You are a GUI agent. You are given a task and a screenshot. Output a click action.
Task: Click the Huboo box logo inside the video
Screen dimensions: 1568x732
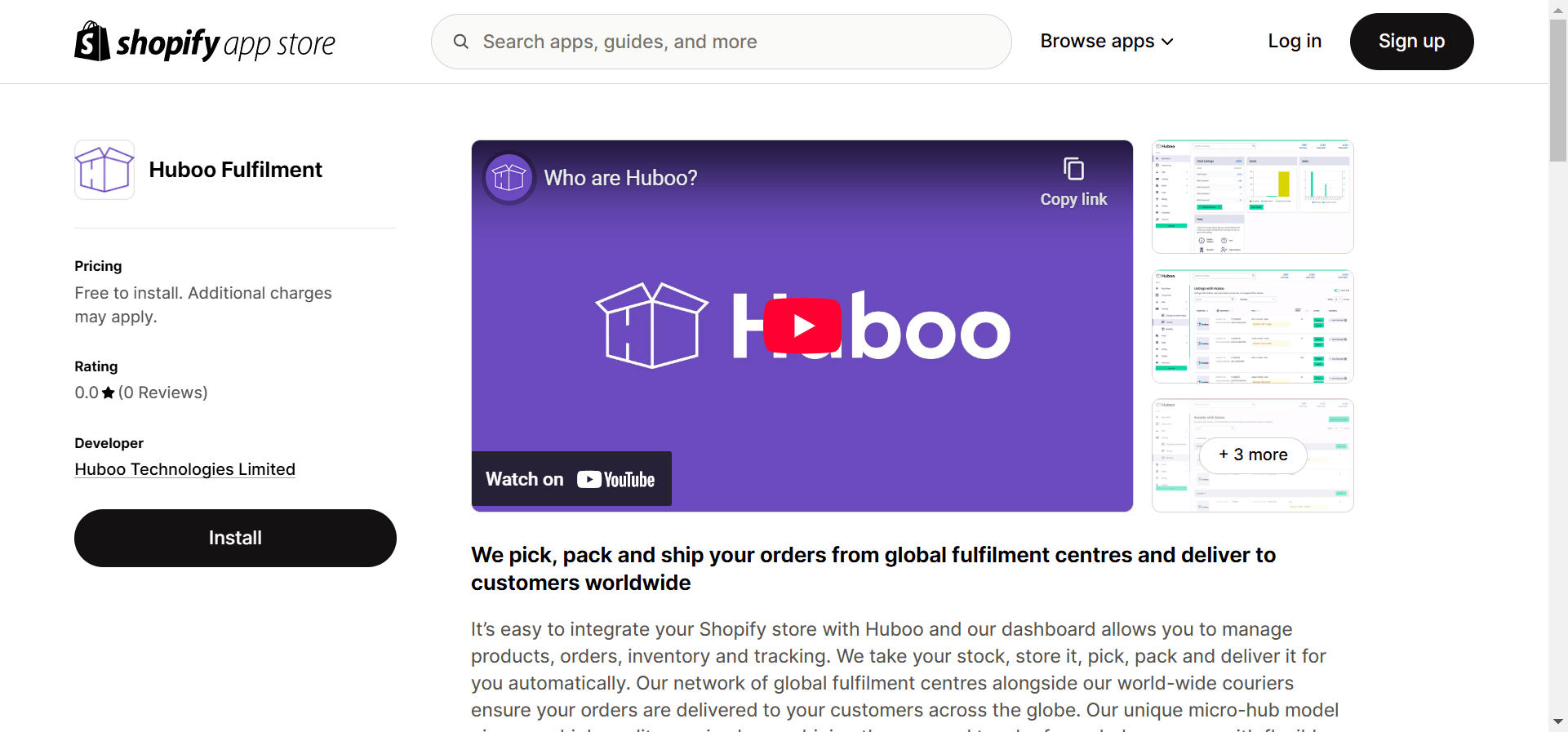(x=651, y=326)
